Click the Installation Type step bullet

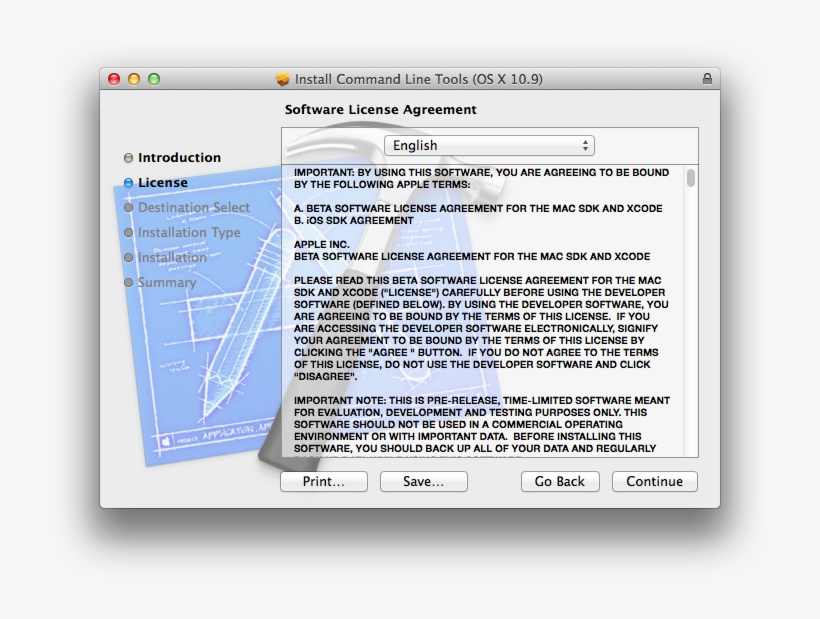tap(129, 232)
